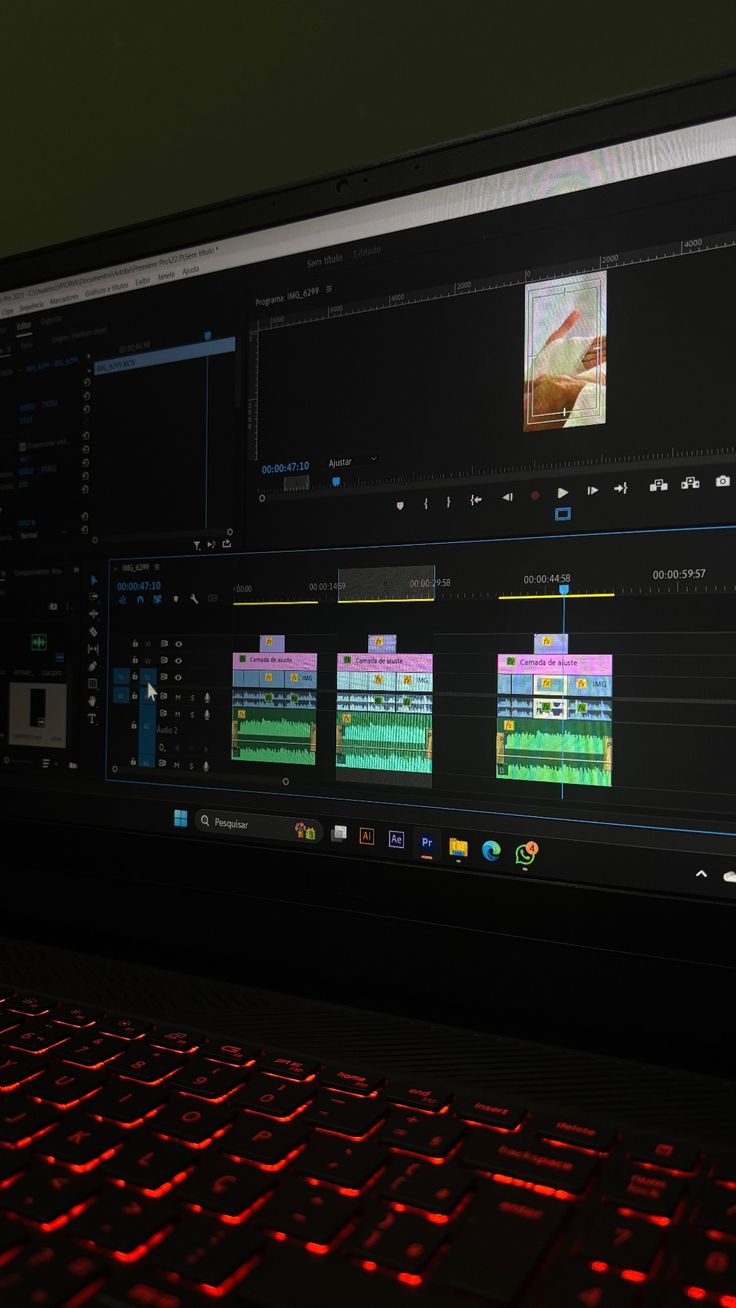Click export share icon in effect controls
736x1308 pixels.
pyautogui.click(x=227, y=544)
